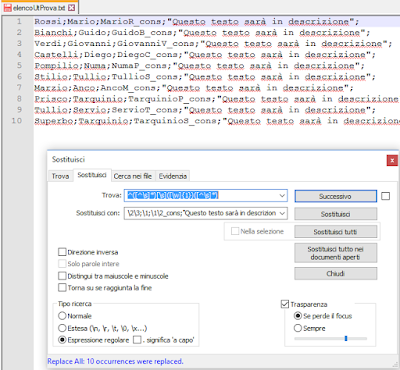
Task: Click the Successivo button
Action: (x=336, y=196)
